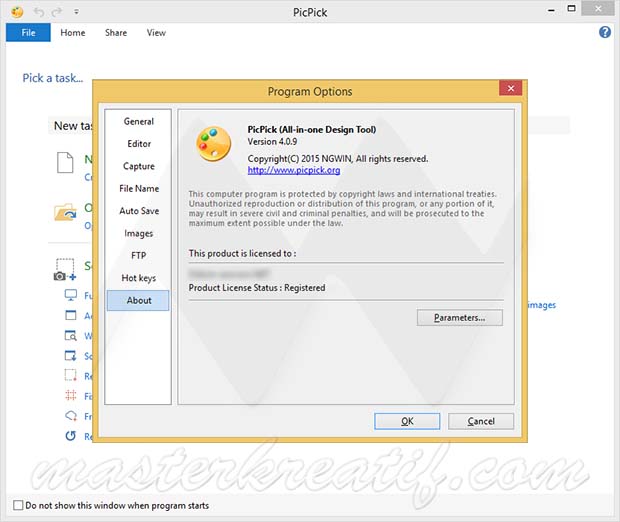Image resolution: width=620 pixels, height=522 pixels.
Task: Open the http://www.picpick.org link
Action: 294,170
